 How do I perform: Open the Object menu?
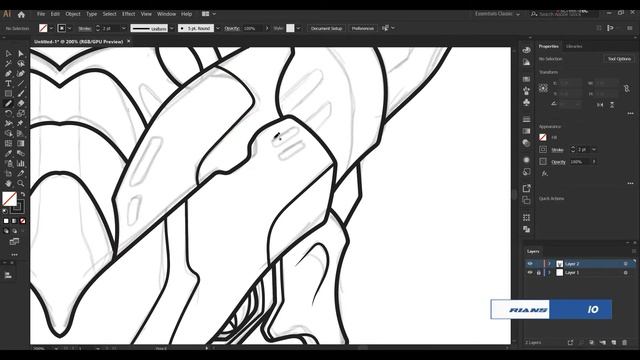[x=73, y=14]
